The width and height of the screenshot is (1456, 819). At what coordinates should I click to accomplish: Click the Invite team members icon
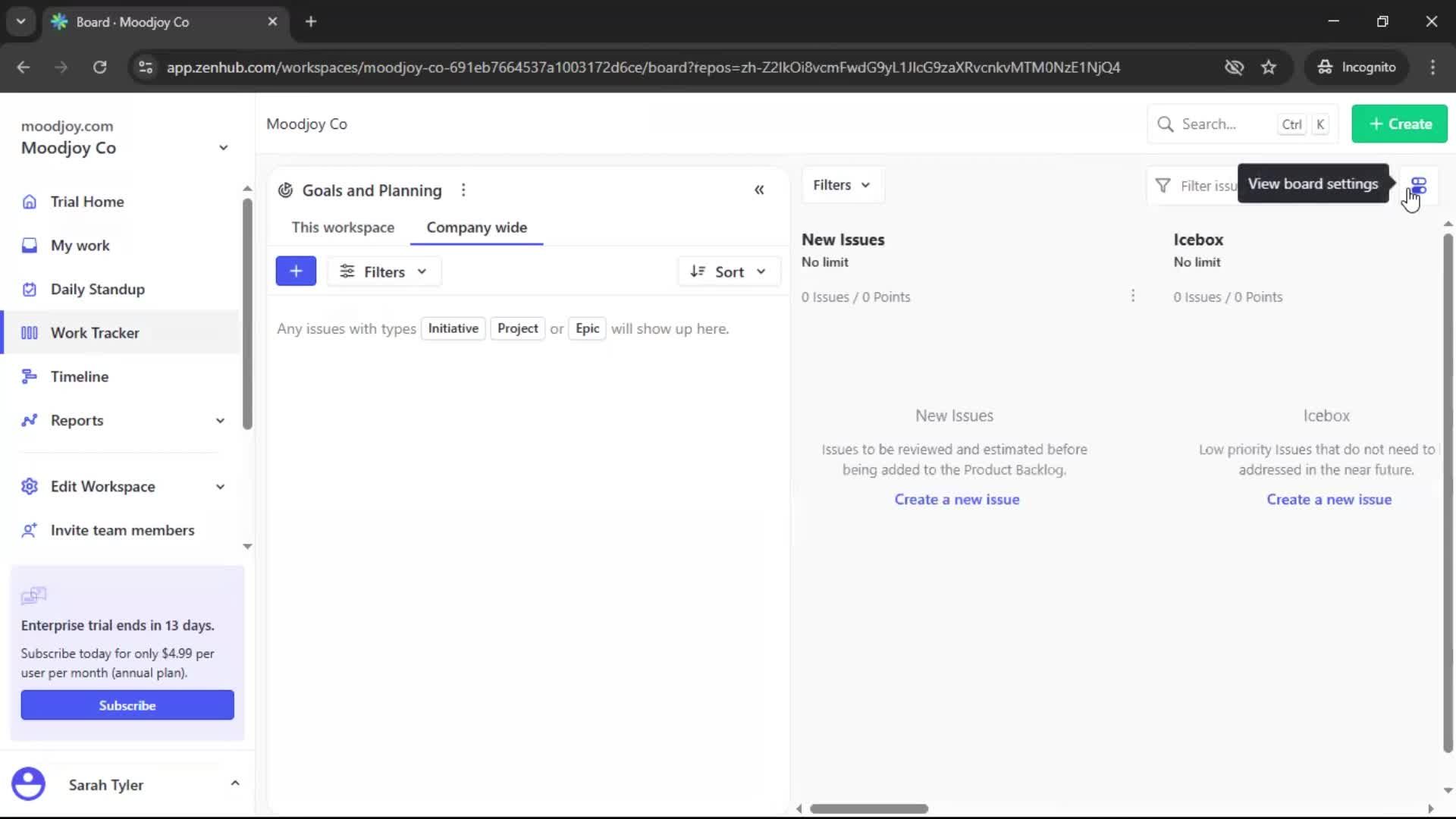(x=29, y=530)
